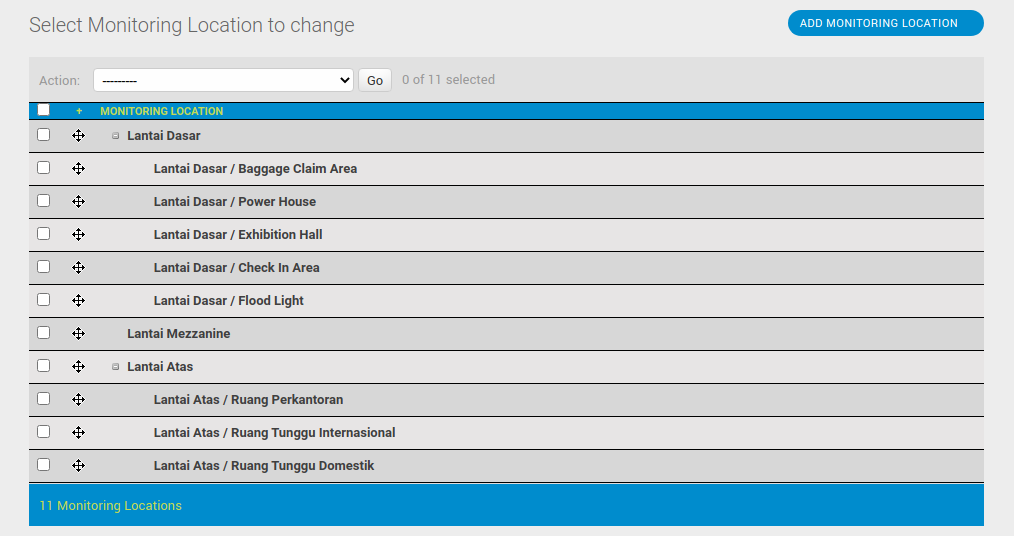This screenshot has height=536, width=1014.
Task: Click the move icon beside Ruang Tunggu Domestik
Action: click(79, 466)
